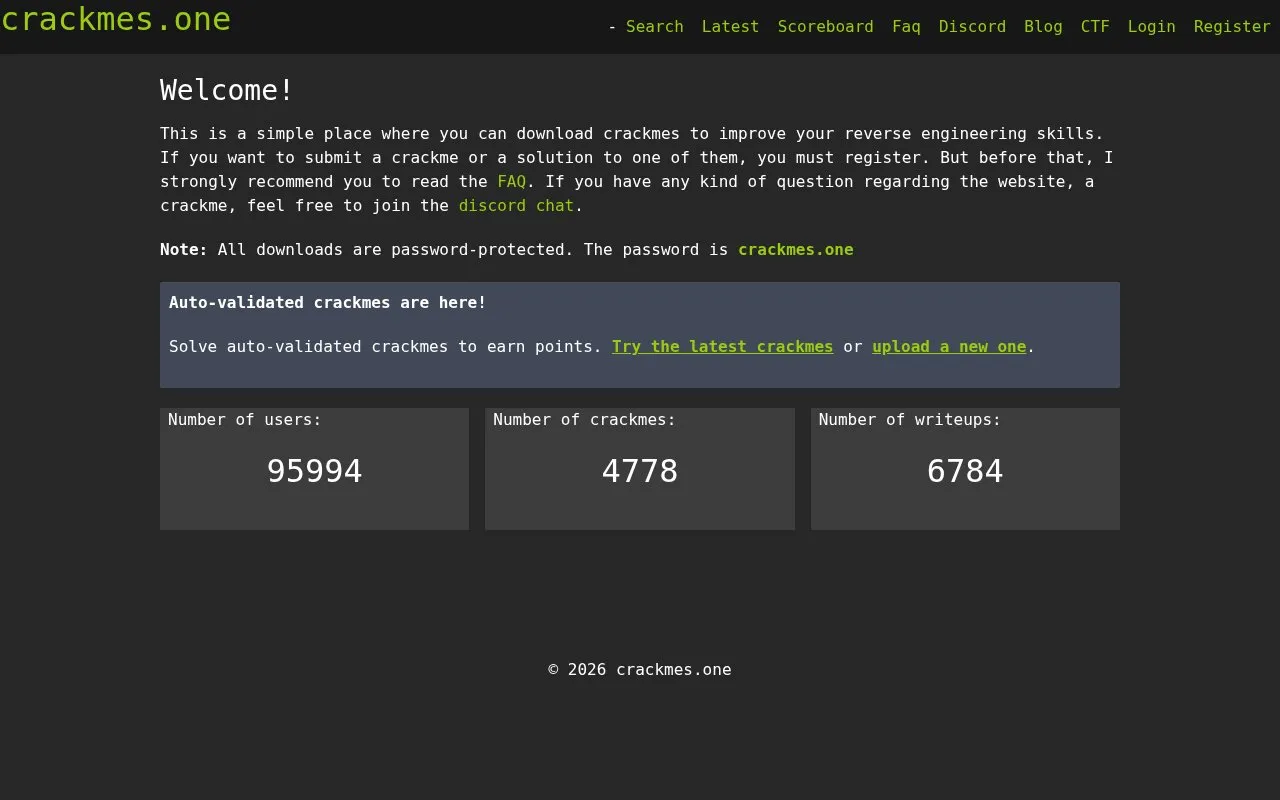1280x800 pixels.
Task: Go to the Latest page
Action: click(730, 26)
